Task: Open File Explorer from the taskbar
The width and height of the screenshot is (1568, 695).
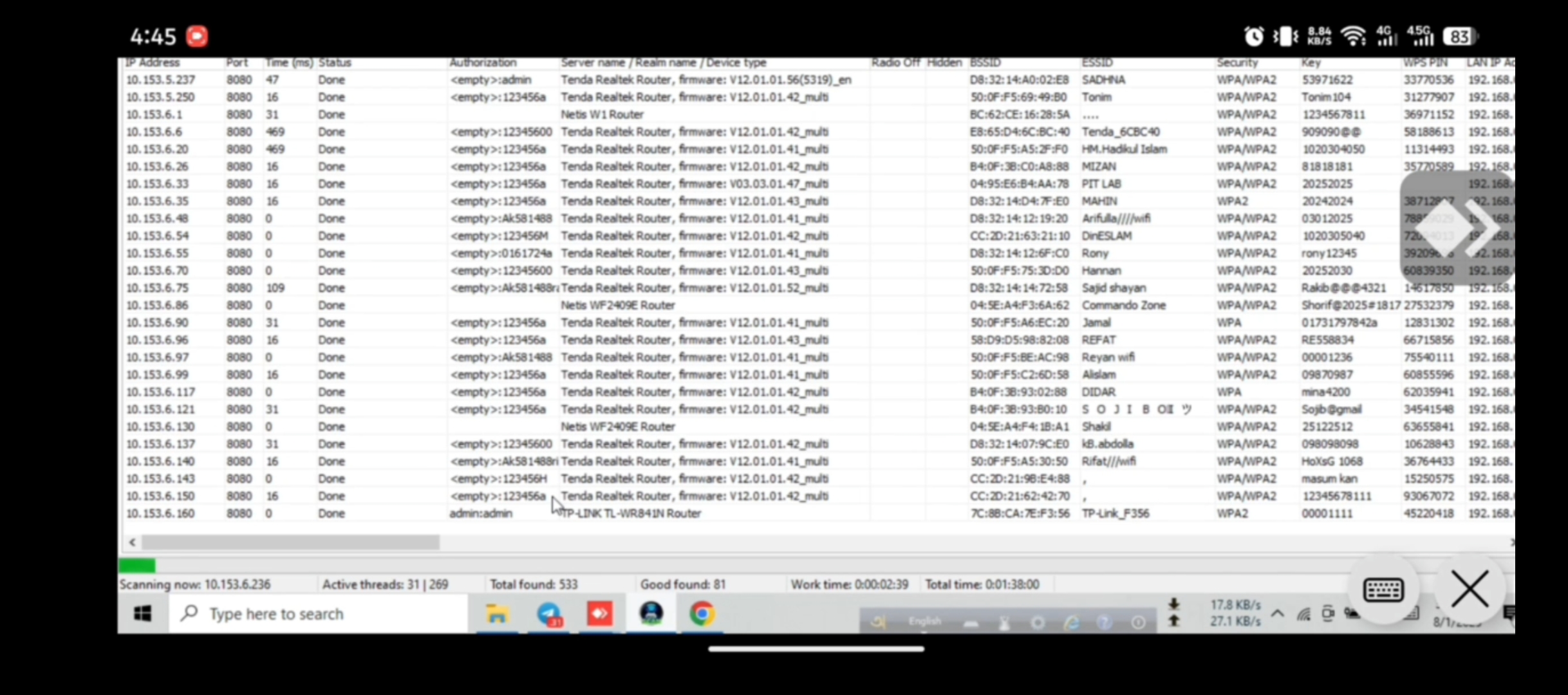Action: pyautogui.click(x=497, y=614)
